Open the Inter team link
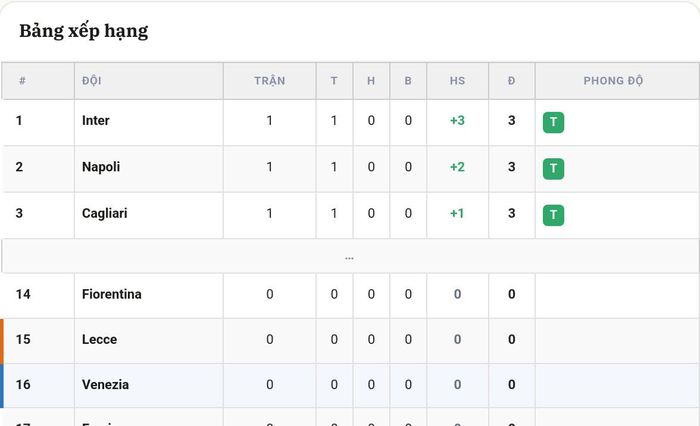Image resolution: width=700 pixels, height=426 pixels. pos(96,121)
